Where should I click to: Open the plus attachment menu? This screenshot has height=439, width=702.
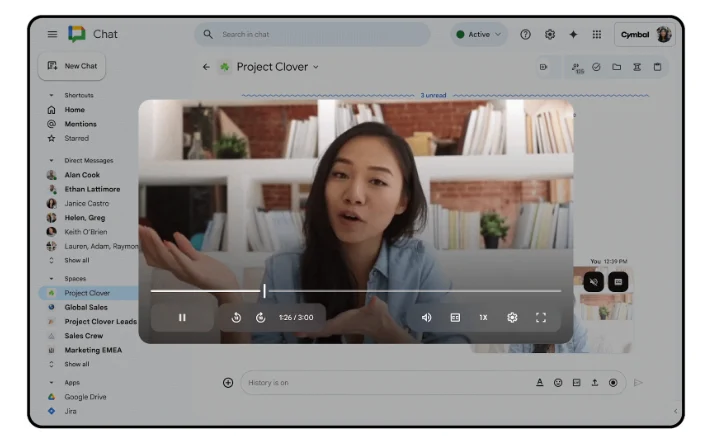click(228, 383)
